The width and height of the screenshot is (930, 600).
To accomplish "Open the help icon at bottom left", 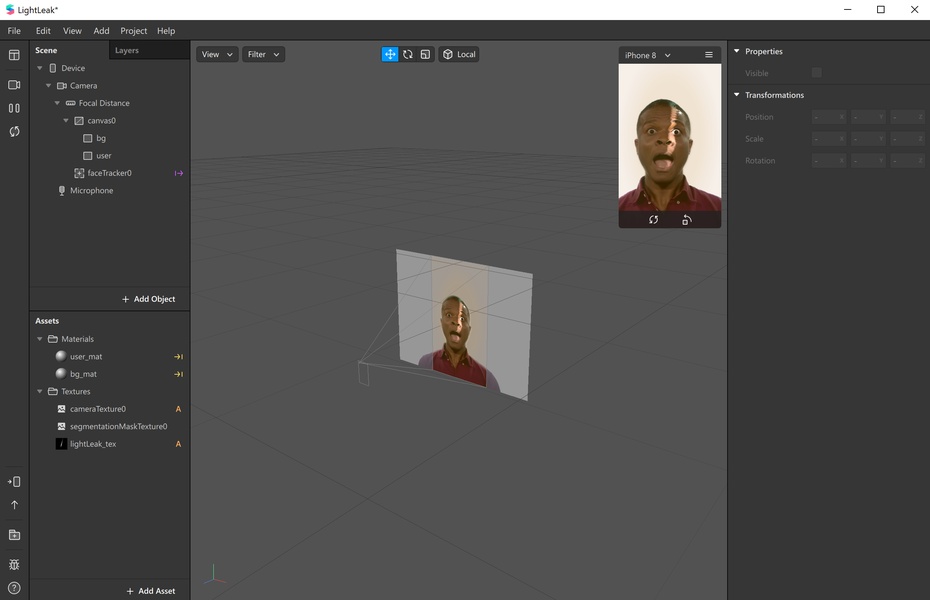I will click(14, 588).
